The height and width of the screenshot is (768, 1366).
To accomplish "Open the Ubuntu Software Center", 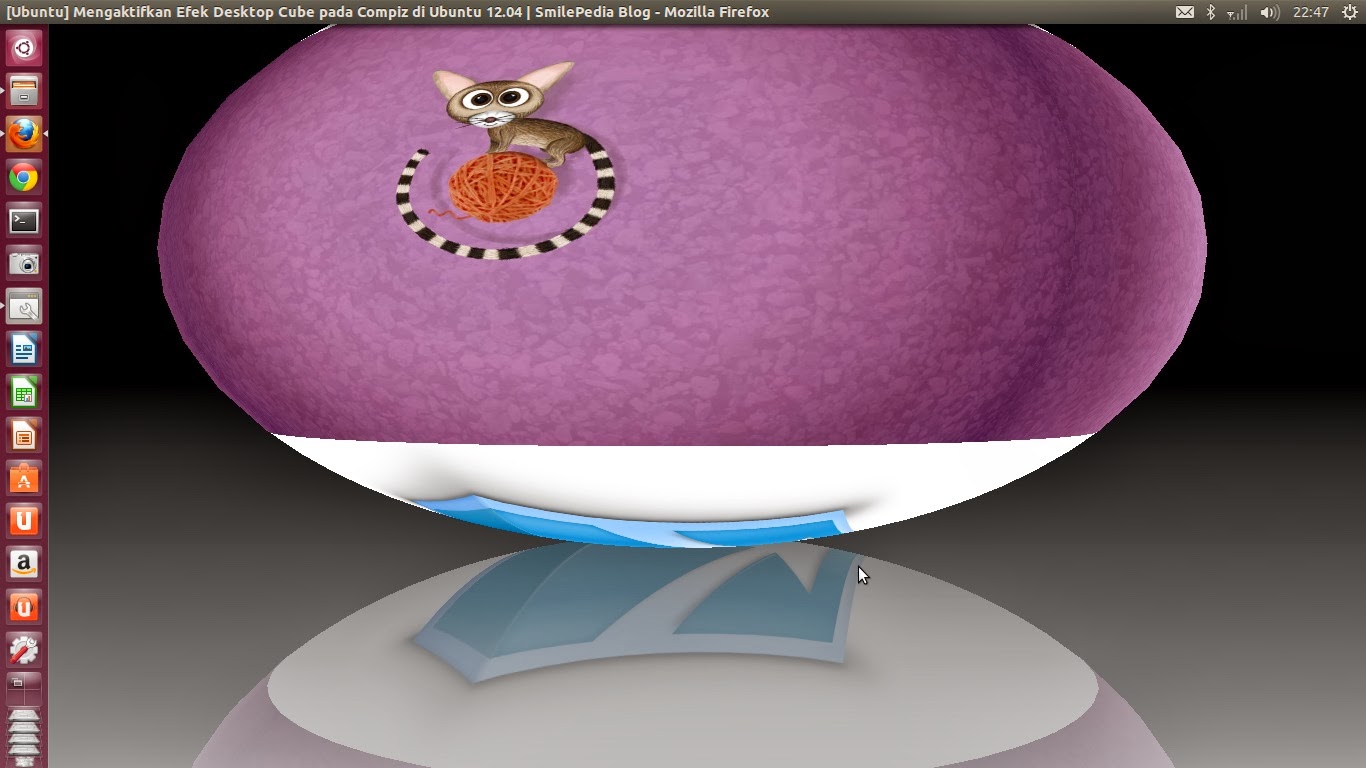I will pos(24,479).
